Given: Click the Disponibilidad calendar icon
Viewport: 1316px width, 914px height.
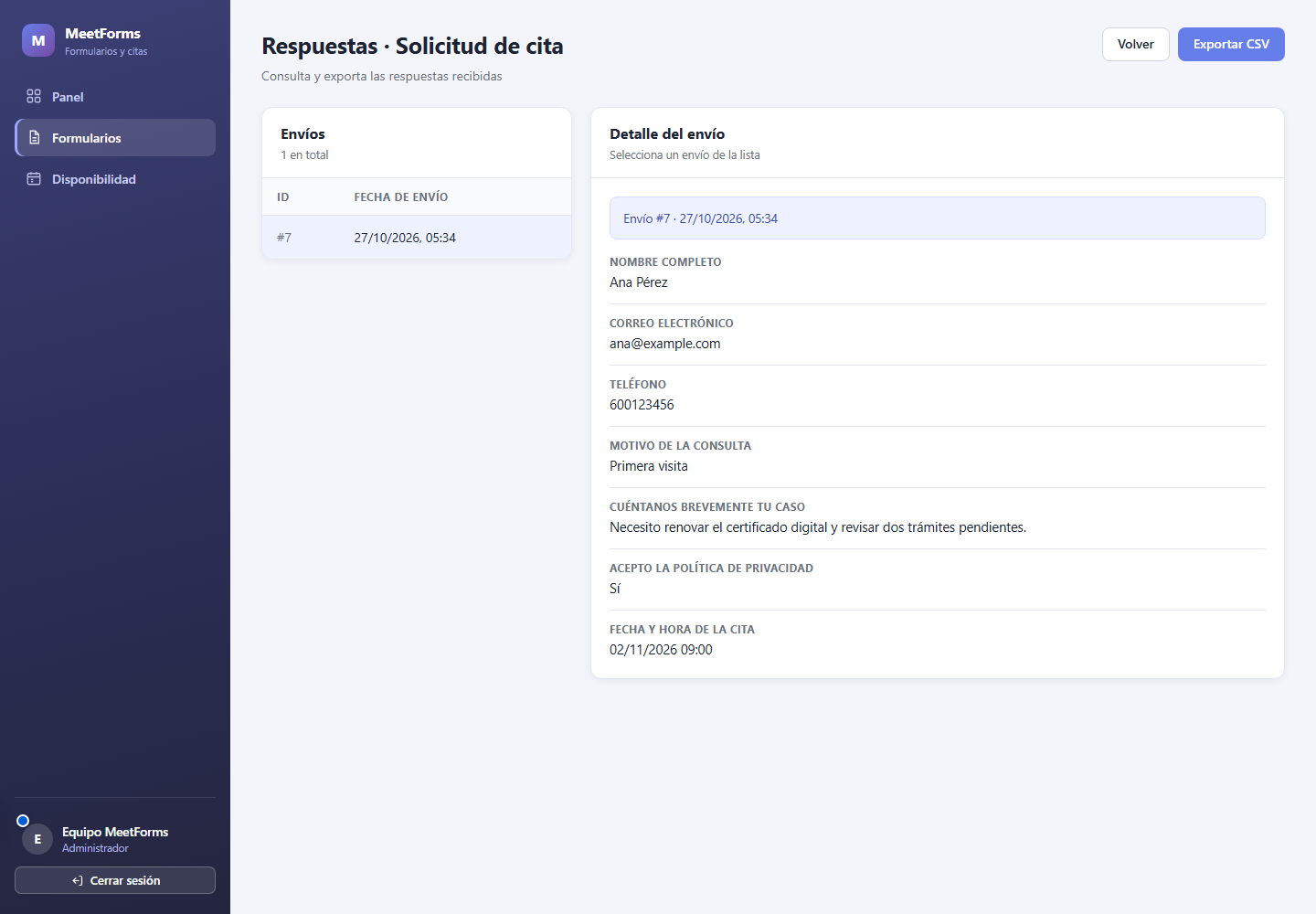Looking at the screenshot, I should pos(34,179).
